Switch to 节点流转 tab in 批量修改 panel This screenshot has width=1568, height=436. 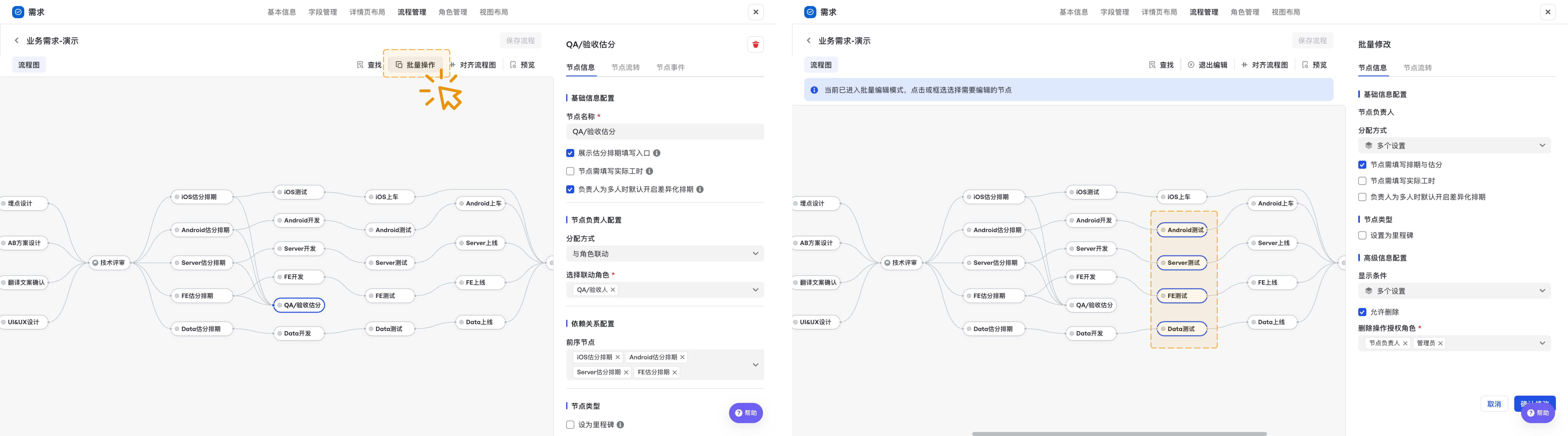(1418, 68)
